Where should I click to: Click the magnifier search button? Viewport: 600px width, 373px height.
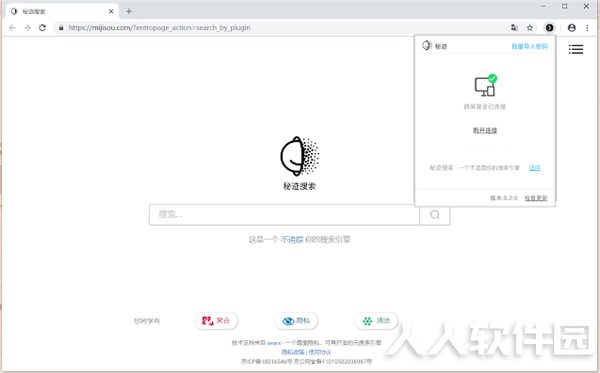pyautogui.click(x=434, y=215)
